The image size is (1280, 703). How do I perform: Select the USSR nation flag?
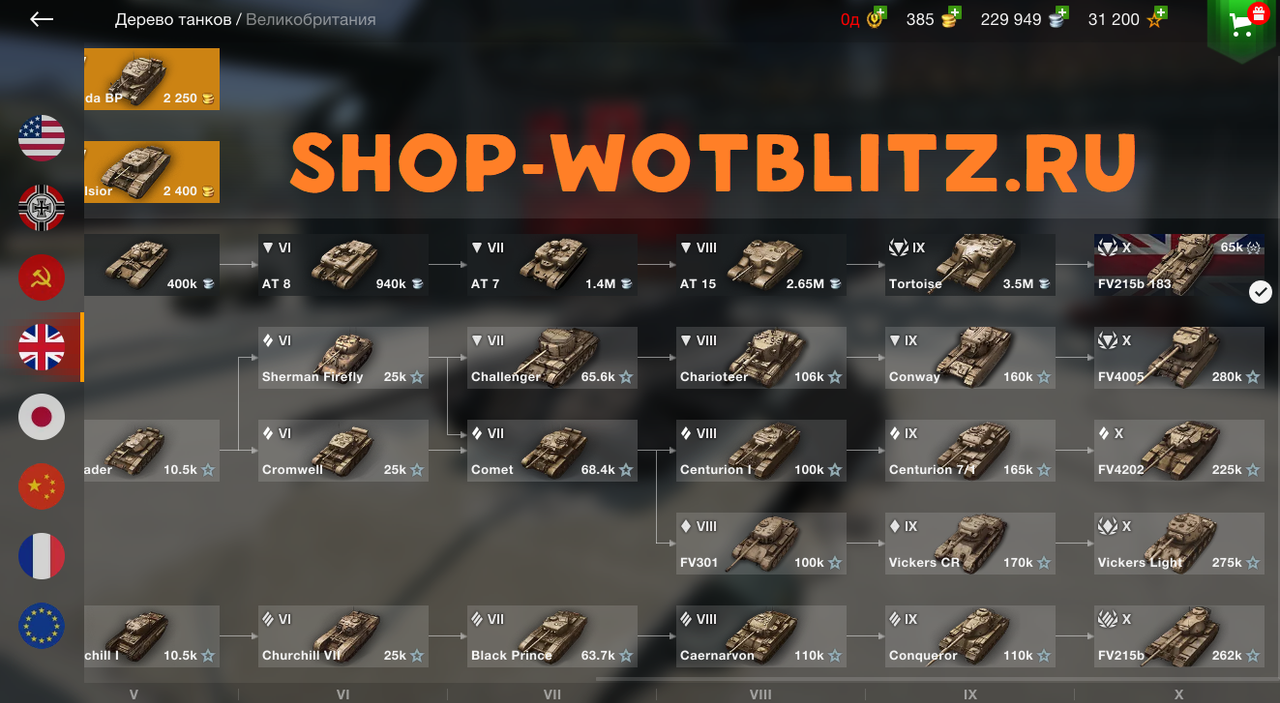click(41, 278)
